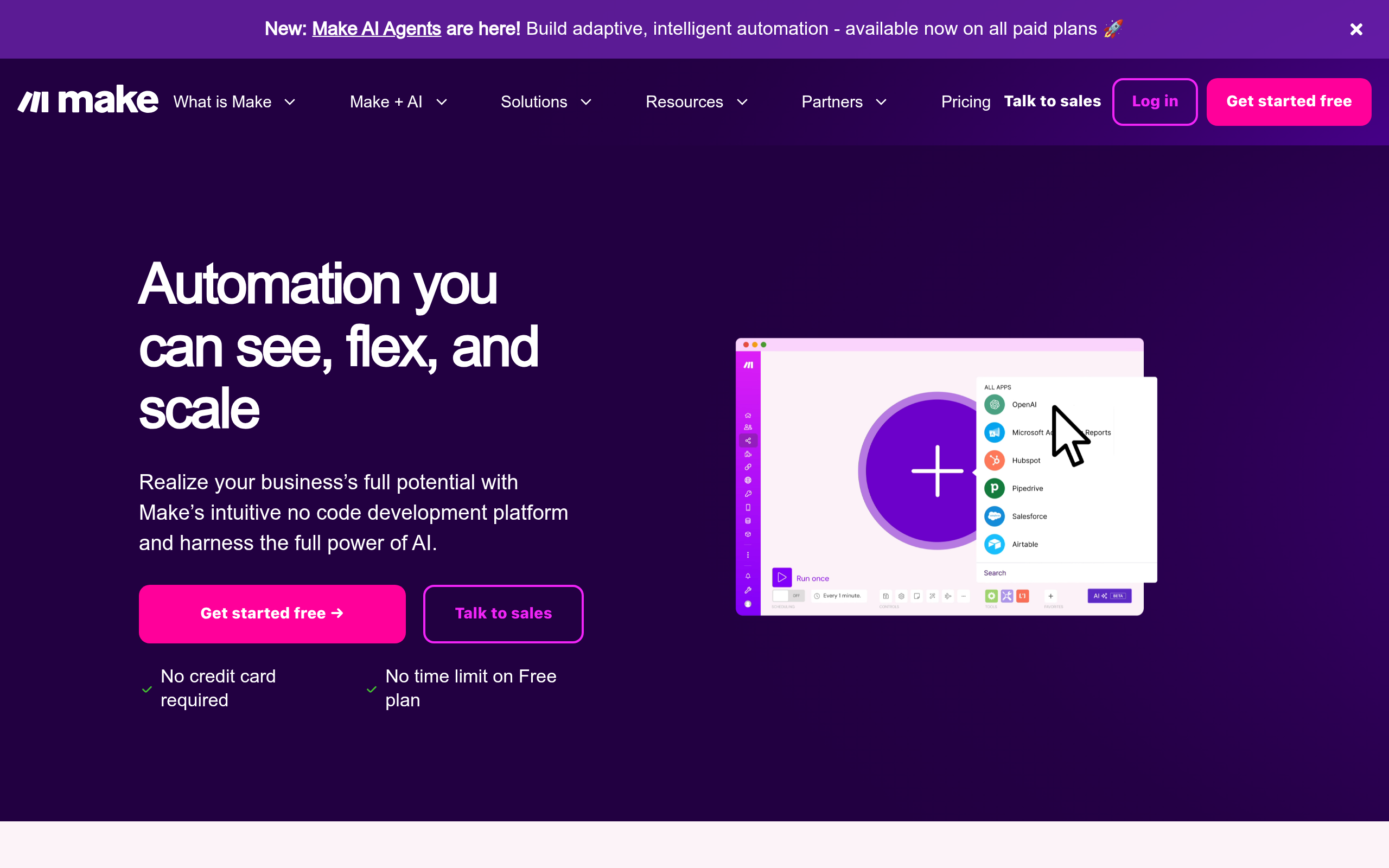1389x868 pixels.
Task: Click the 'ALL APPS' heading in the popup
Action: click(998, 387)
